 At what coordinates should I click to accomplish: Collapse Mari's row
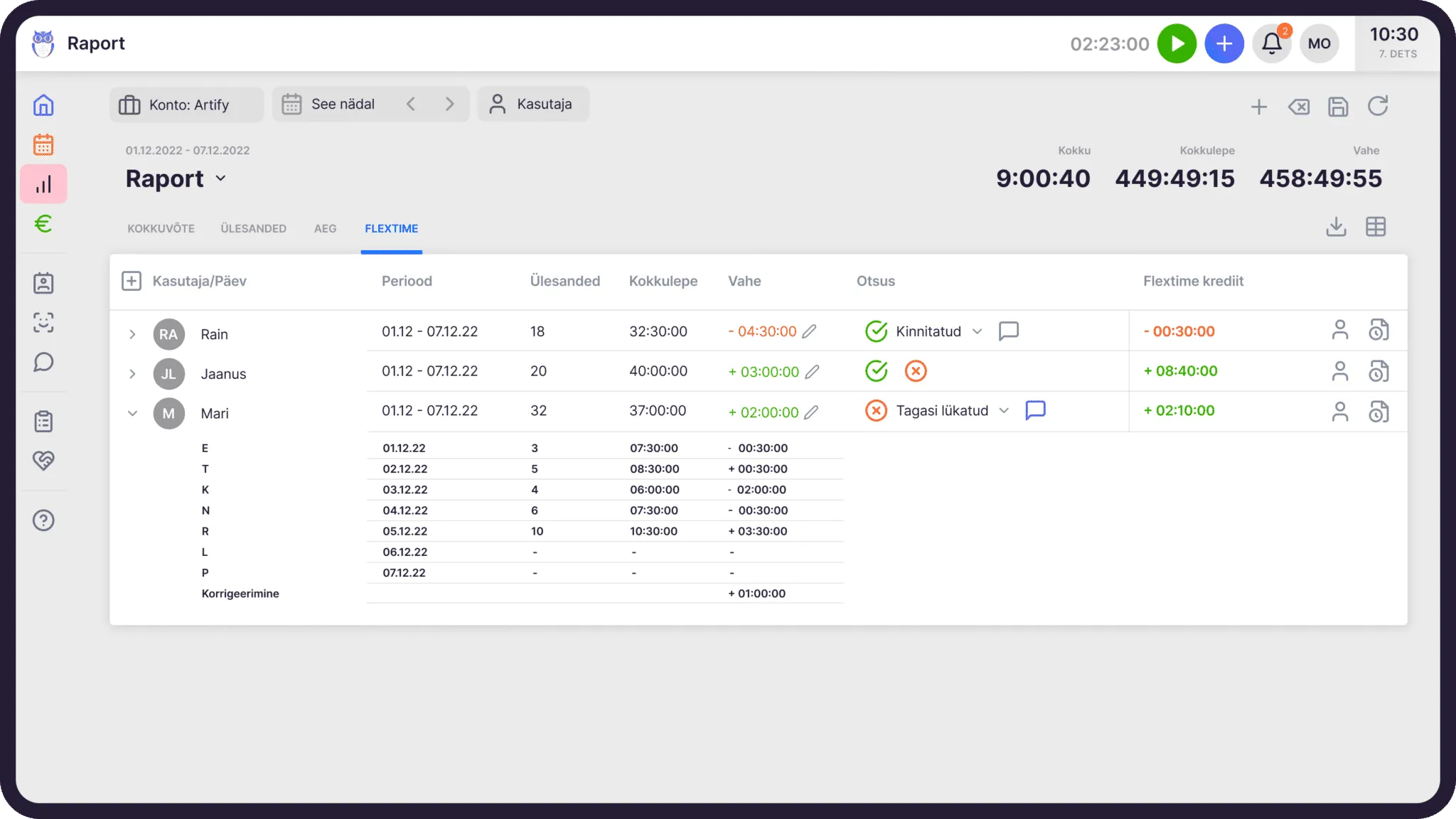pos(132,413)
